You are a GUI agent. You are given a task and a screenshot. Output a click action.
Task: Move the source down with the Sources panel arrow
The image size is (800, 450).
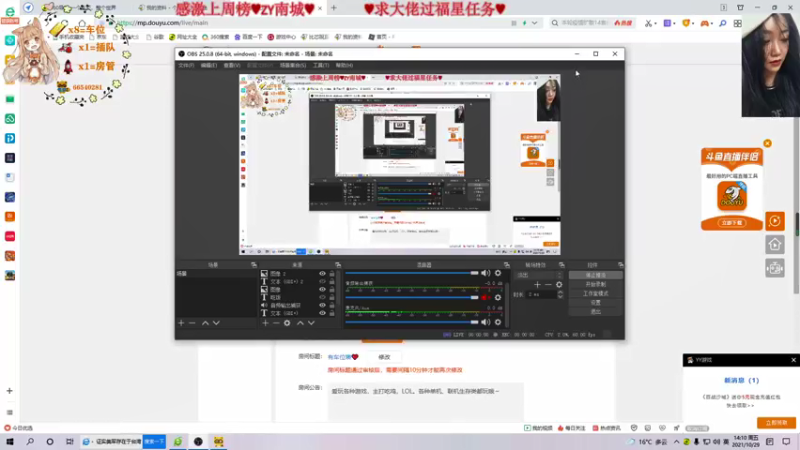coord(311,323)
